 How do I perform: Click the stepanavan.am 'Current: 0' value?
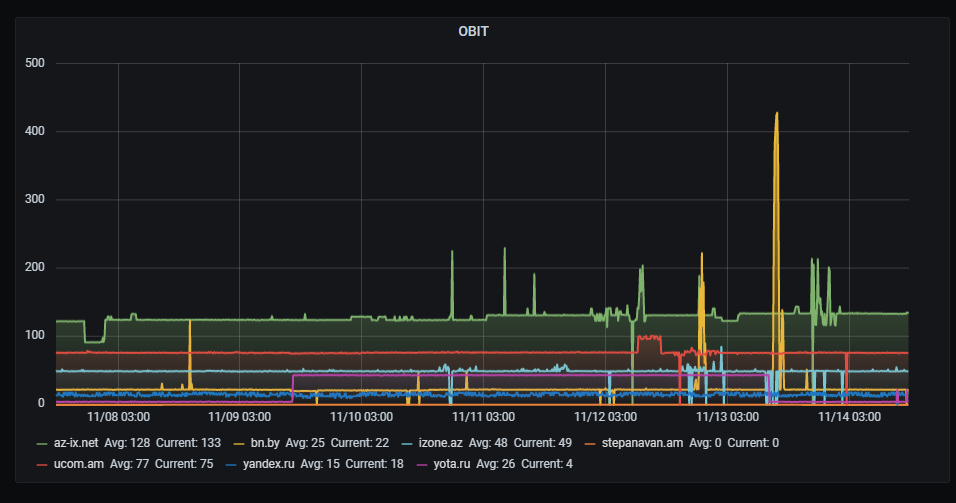[x=753, y=443]
